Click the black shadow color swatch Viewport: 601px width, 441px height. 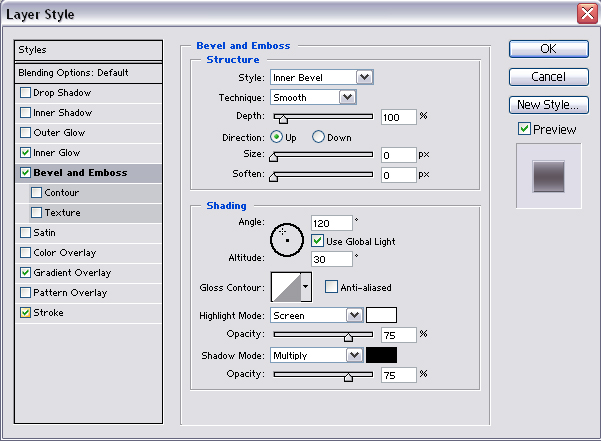pyautogui.click(x=381, y=354)
